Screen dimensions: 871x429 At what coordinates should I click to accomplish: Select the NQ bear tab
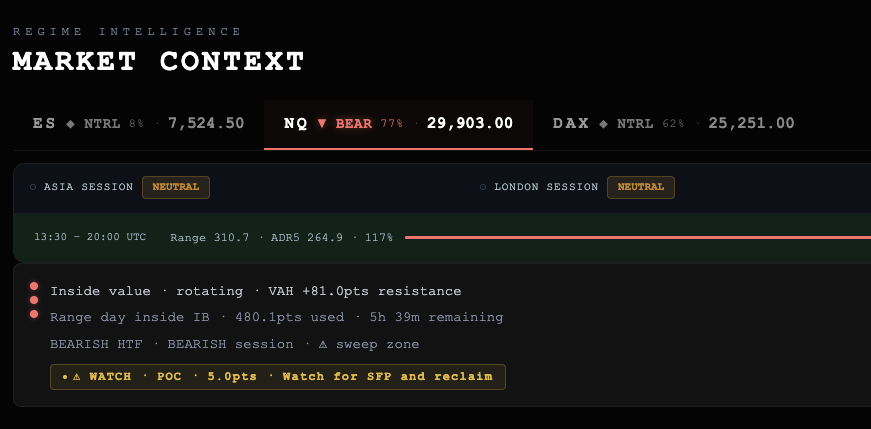click(x=398, y=124)
